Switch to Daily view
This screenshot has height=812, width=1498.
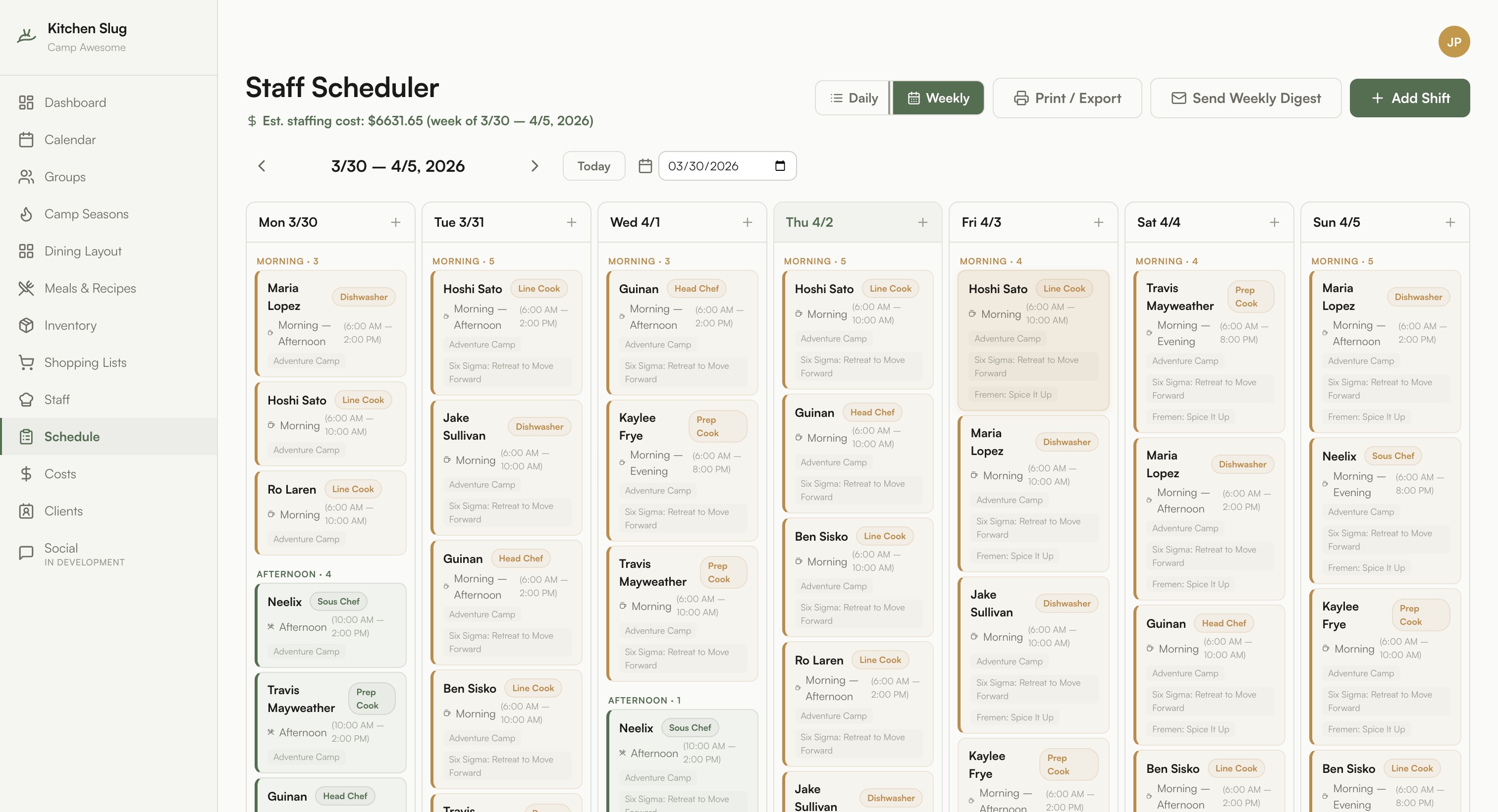click(x=853, y=98)
